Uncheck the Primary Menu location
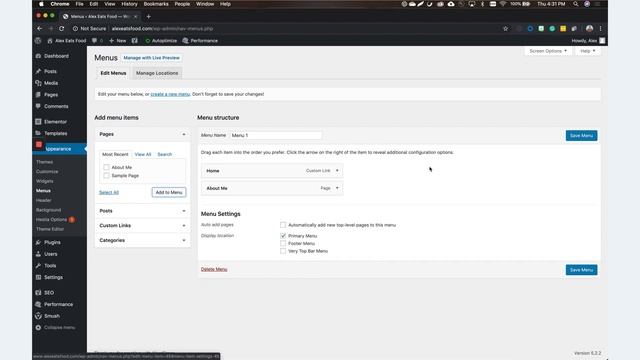This screenshot has height=360, width=640. [283, 236]
